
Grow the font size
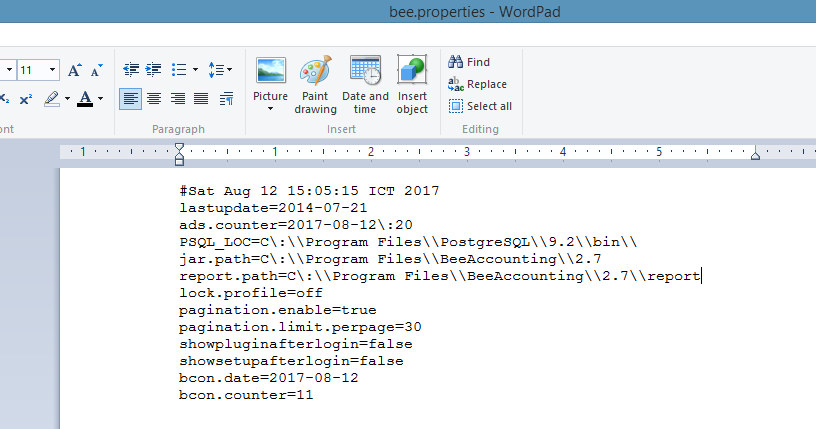[75, 70]
